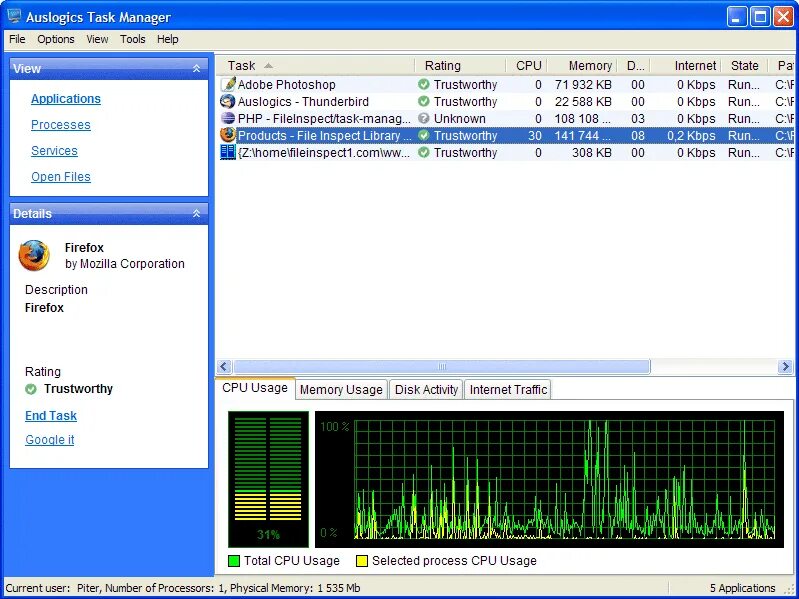Image resolution: width=799 pixels, height=599 pixels.
Task: Click the Auslogics Task Manager title bar icon
Action: pos(15,17)
